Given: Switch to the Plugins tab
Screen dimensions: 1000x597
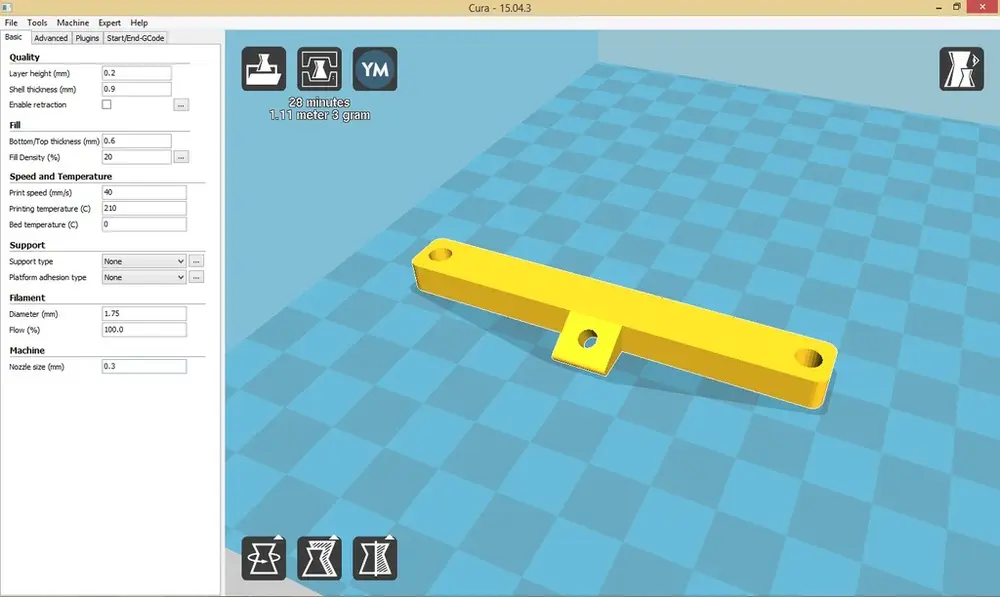Looking at the screenshot, I should click(87, 38).
